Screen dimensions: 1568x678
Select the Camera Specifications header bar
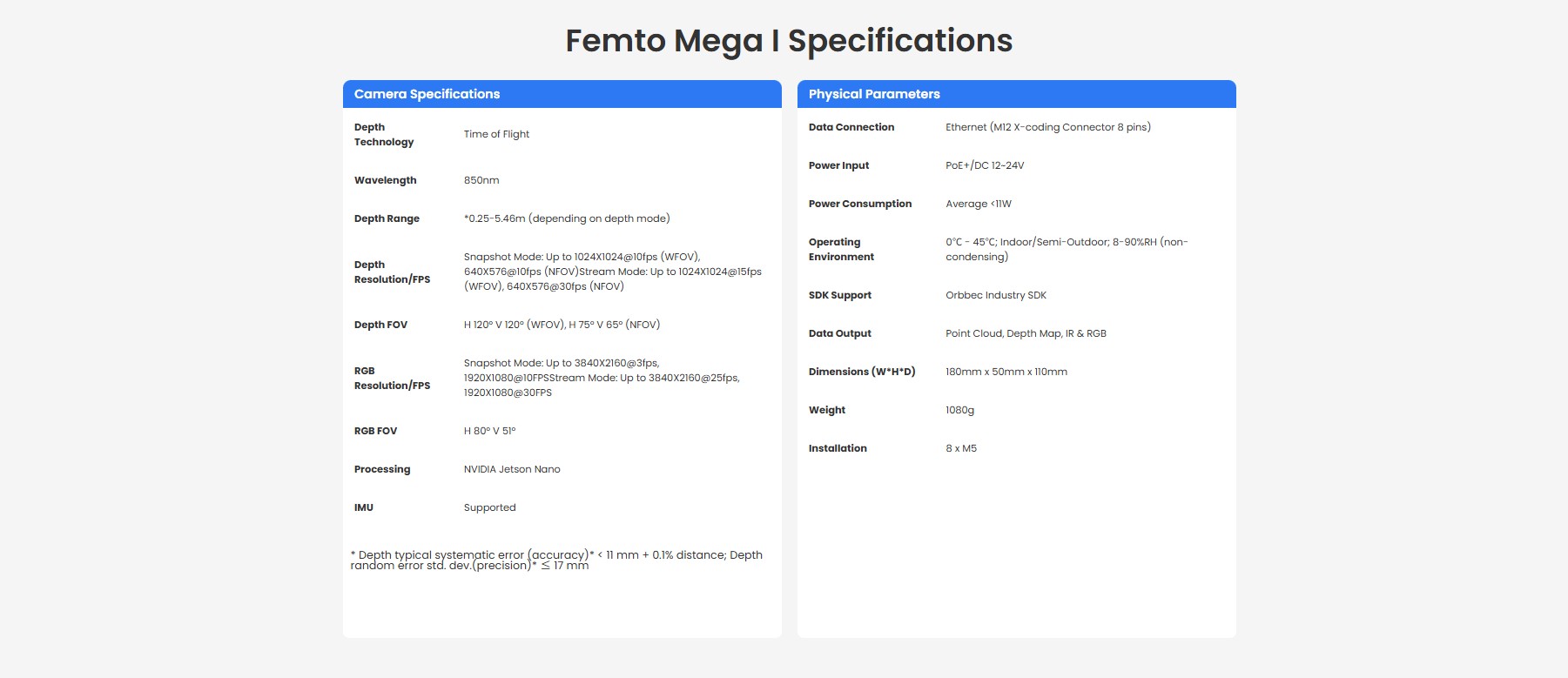[562, 94]
